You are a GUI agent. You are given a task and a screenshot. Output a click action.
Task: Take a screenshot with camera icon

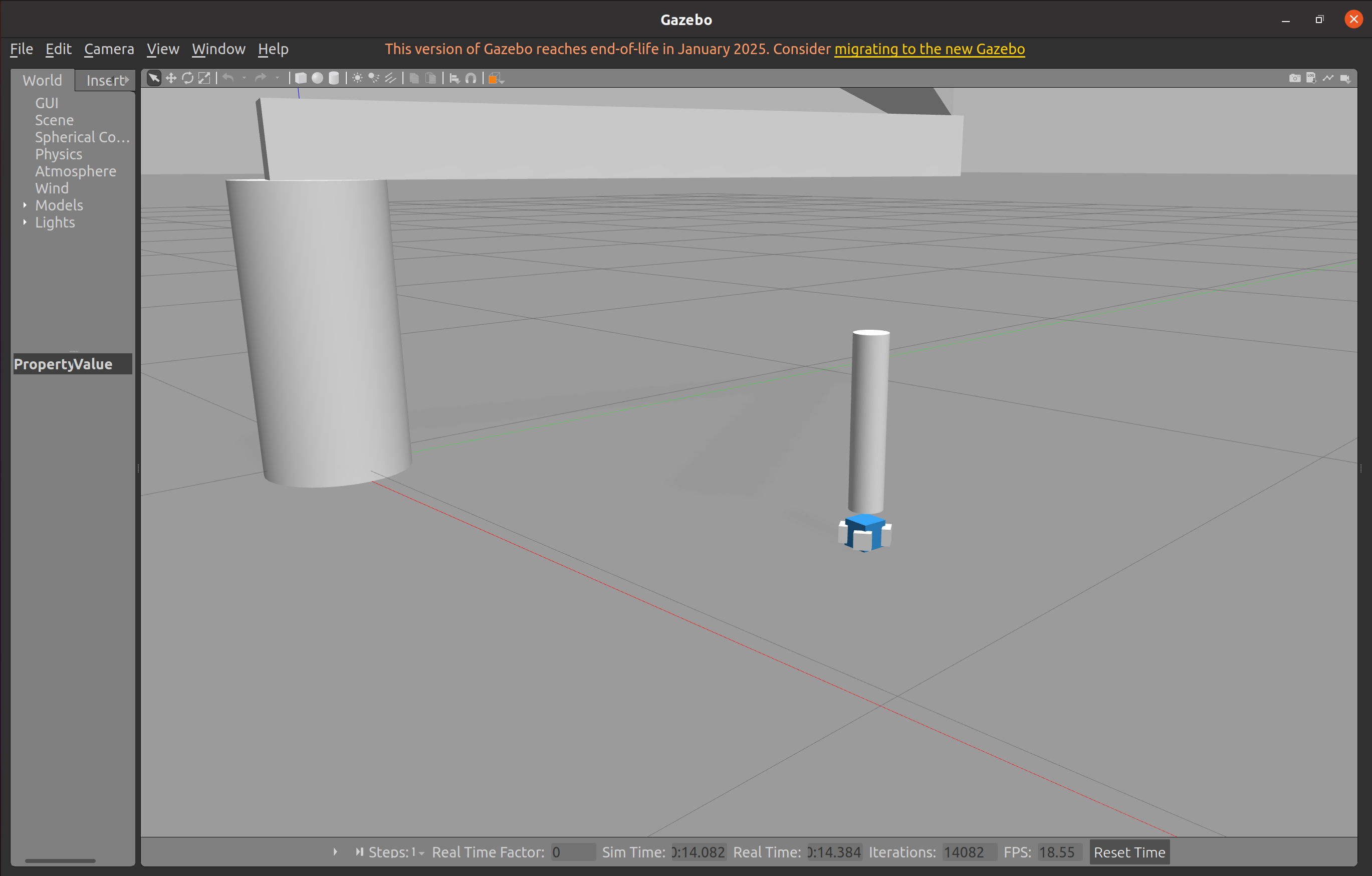point(1294,78)
